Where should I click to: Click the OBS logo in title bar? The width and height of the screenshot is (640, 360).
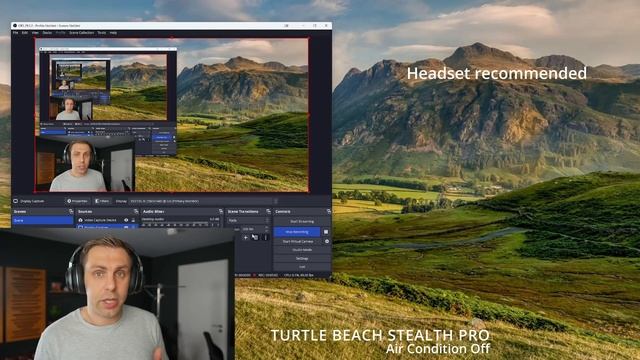15,25
